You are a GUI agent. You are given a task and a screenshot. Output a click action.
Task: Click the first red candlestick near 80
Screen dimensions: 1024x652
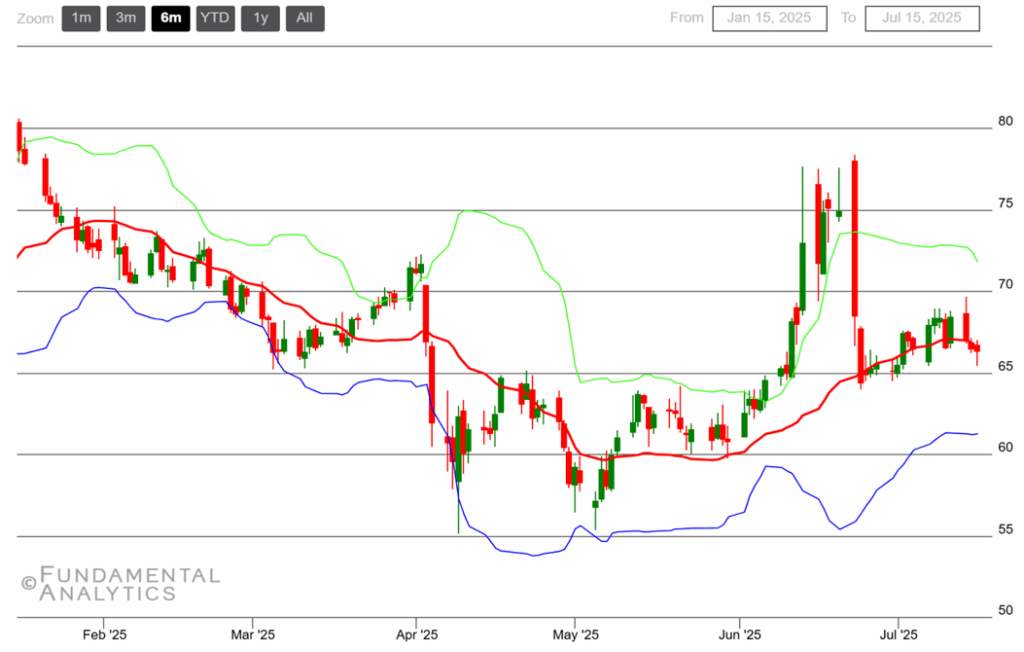(x=18, y=137)
